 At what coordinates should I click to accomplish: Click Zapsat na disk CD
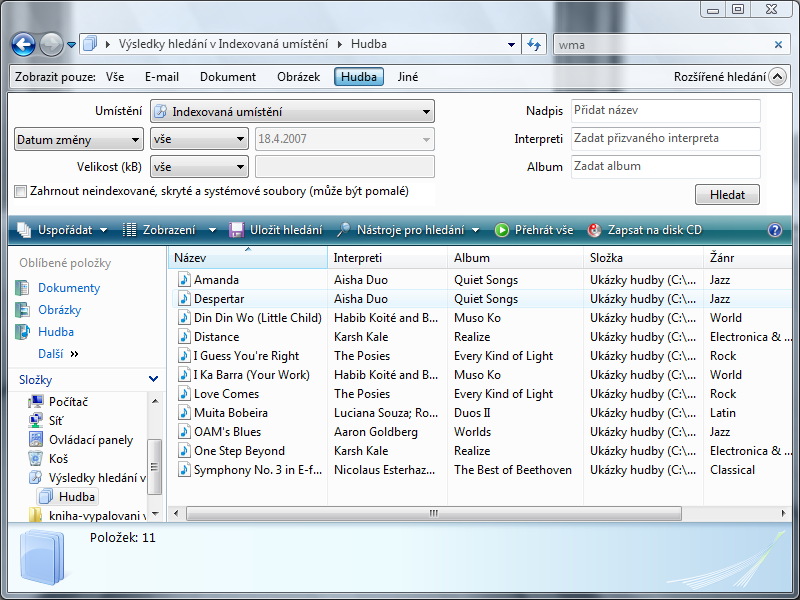click(x=645, y=230)
